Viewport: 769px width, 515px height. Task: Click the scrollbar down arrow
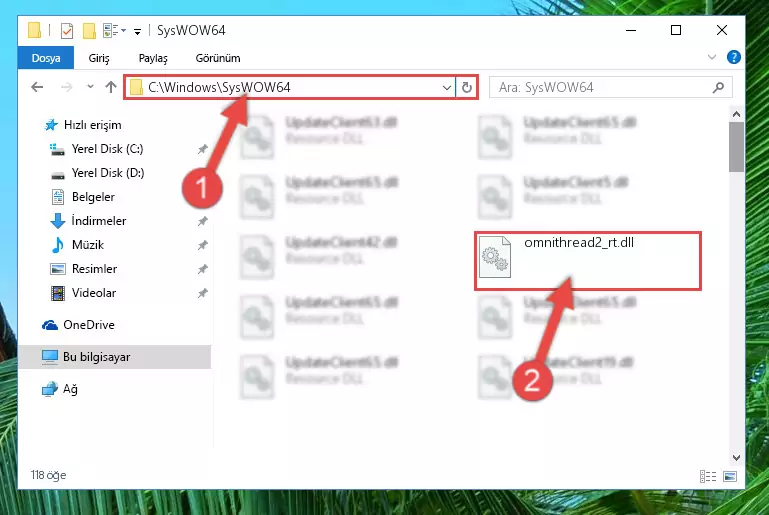click(x=736, y=458)
